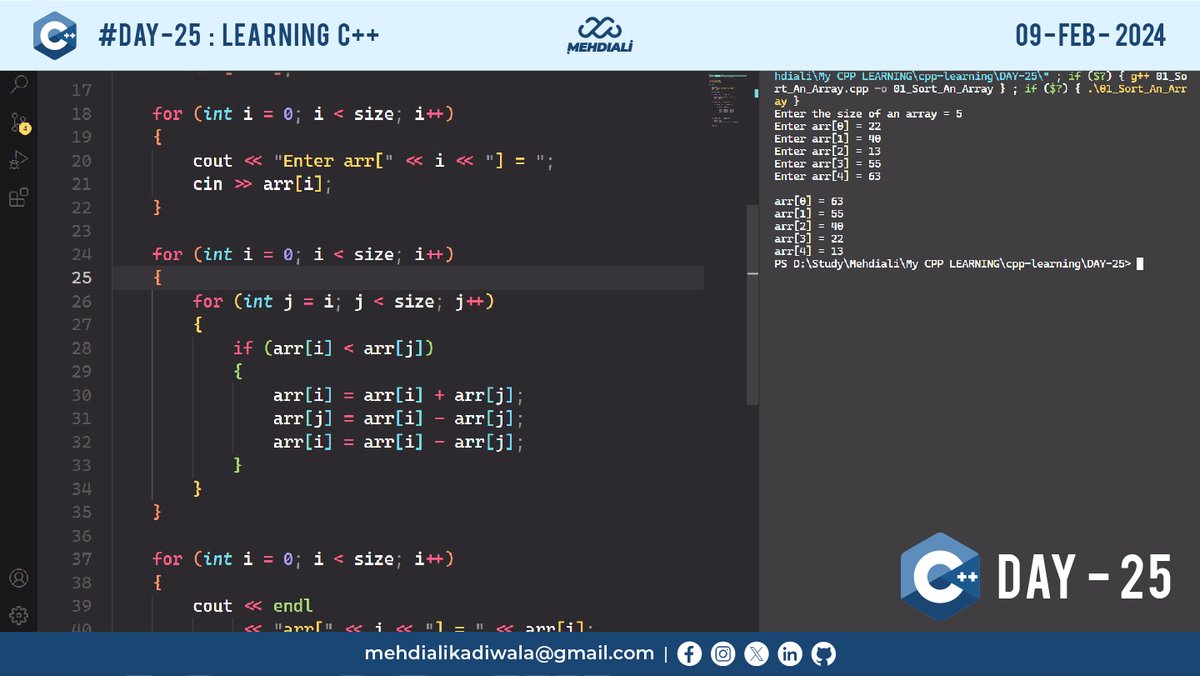Screen dimensions: 1200x676
Task: Open the GitHub profile icon
Action: click(824, 654)
